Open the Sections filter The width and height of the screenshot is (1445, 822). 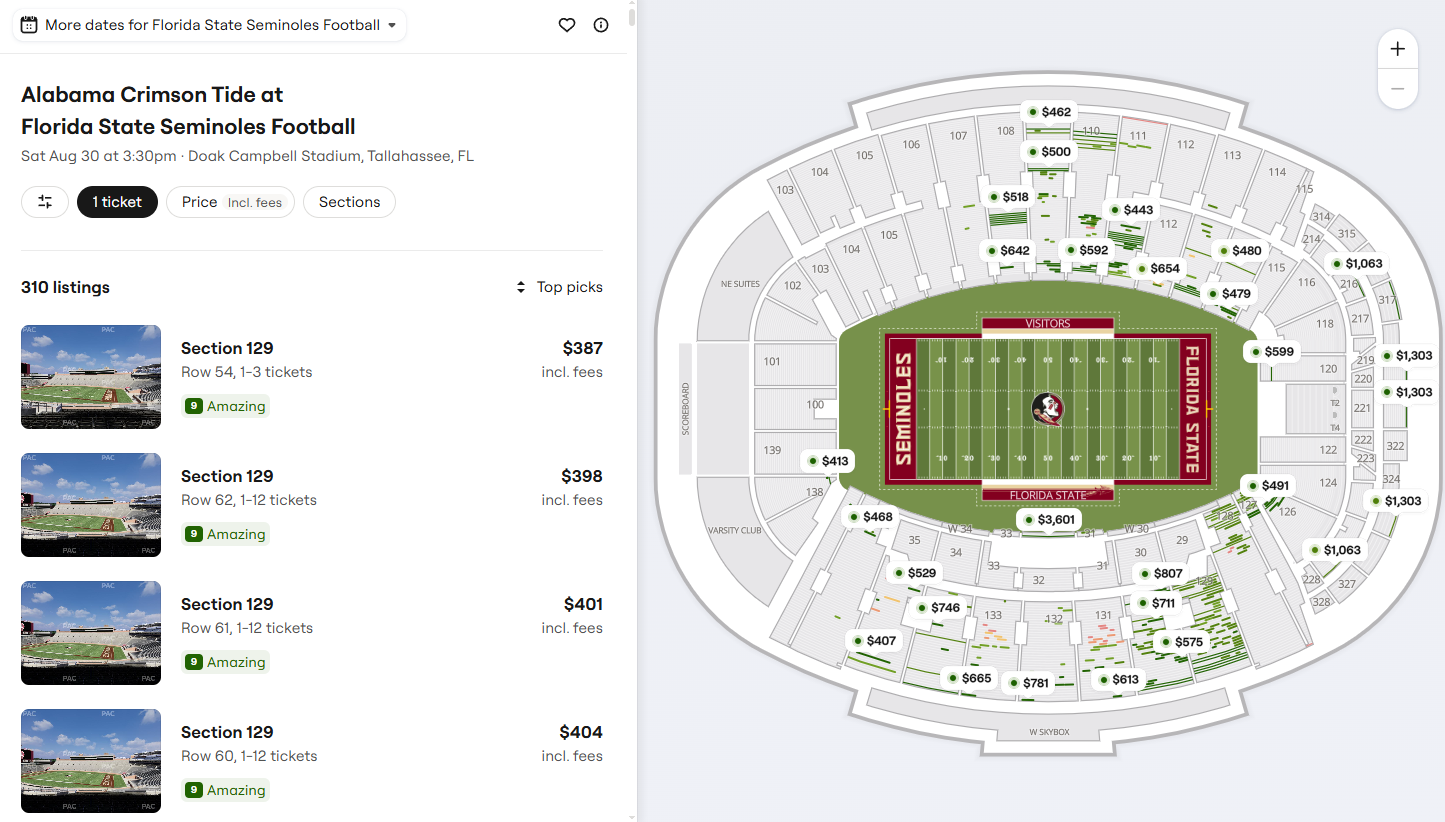349,202
